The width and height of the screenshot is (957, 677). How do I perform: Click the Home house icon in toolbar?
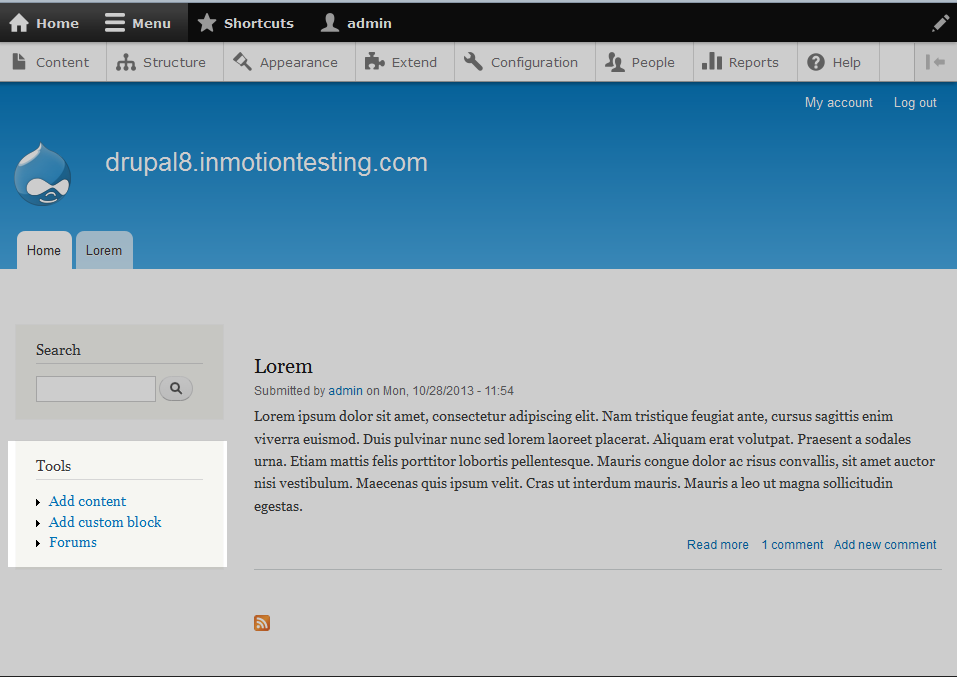point(19,23)
